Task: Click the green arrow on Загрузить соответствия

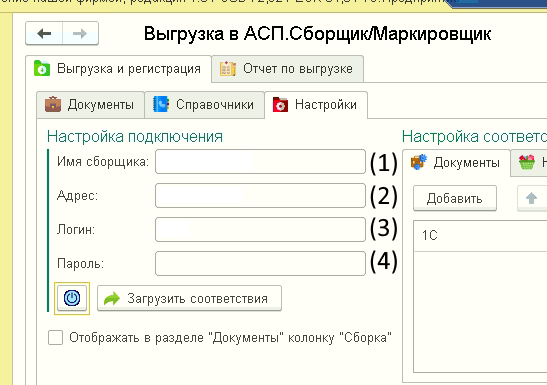Action: click(x=112, y=299)
